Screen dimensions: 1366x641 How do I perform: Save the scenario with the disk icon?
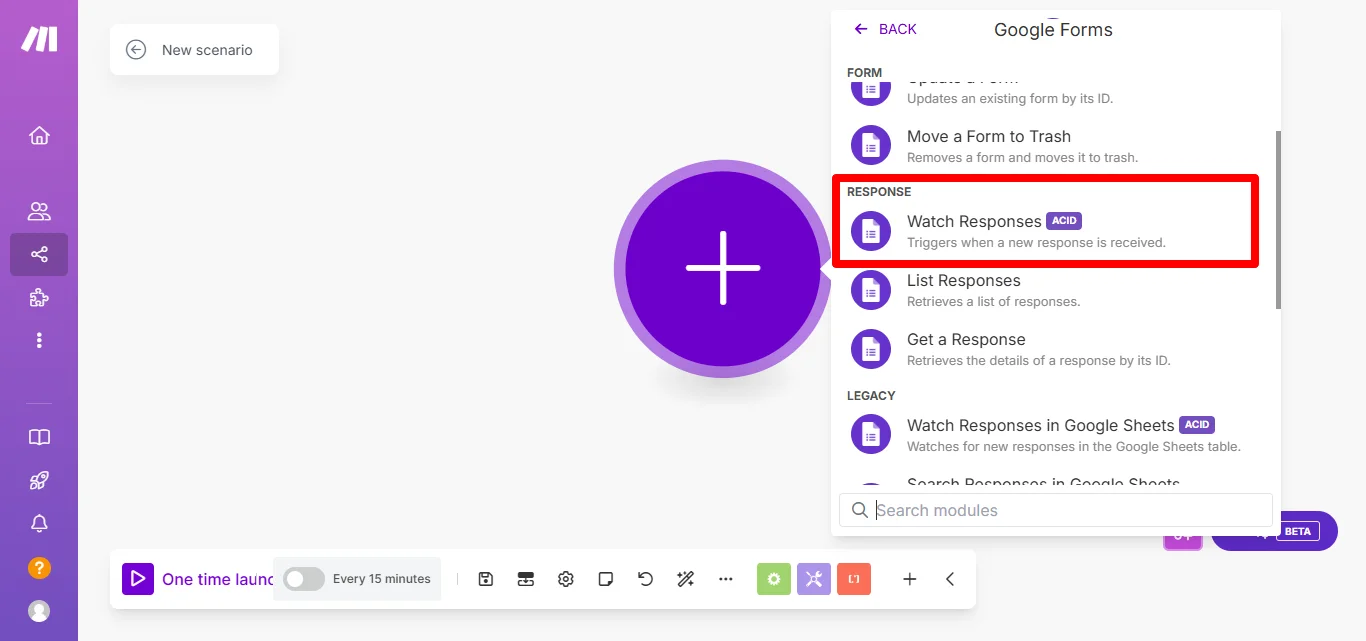pyautogui.click(x=486, y=579)
